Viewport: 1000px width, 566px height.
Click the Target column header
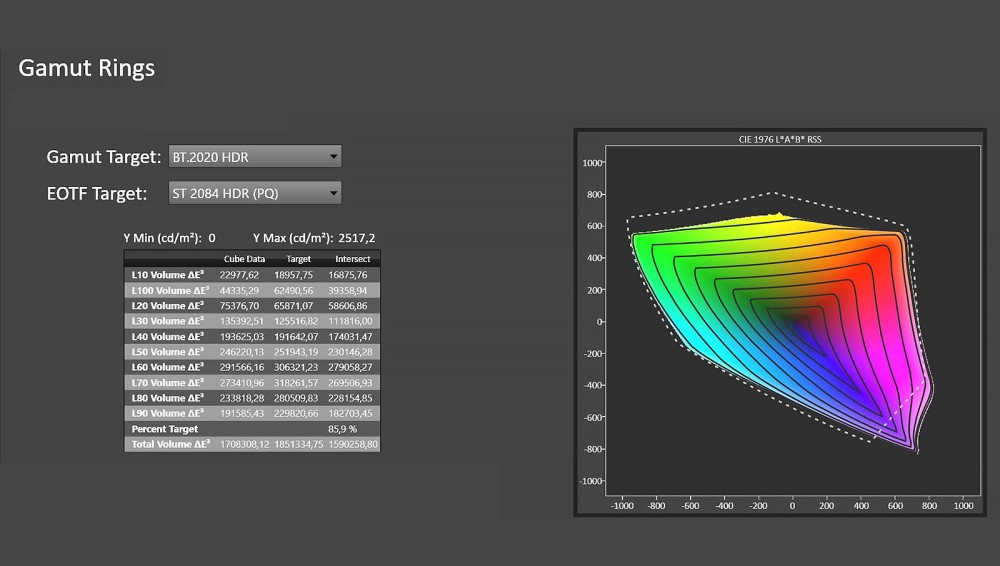coord(298,259)
